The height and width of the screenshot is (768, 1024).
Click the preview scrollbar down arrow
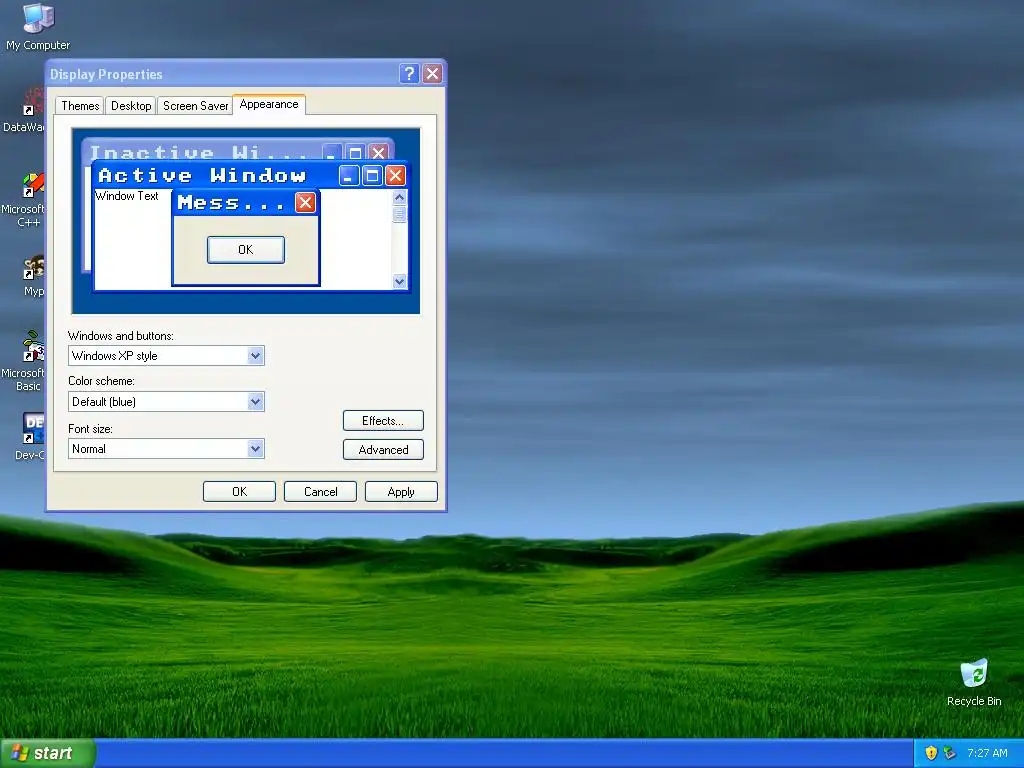[400, 281]
